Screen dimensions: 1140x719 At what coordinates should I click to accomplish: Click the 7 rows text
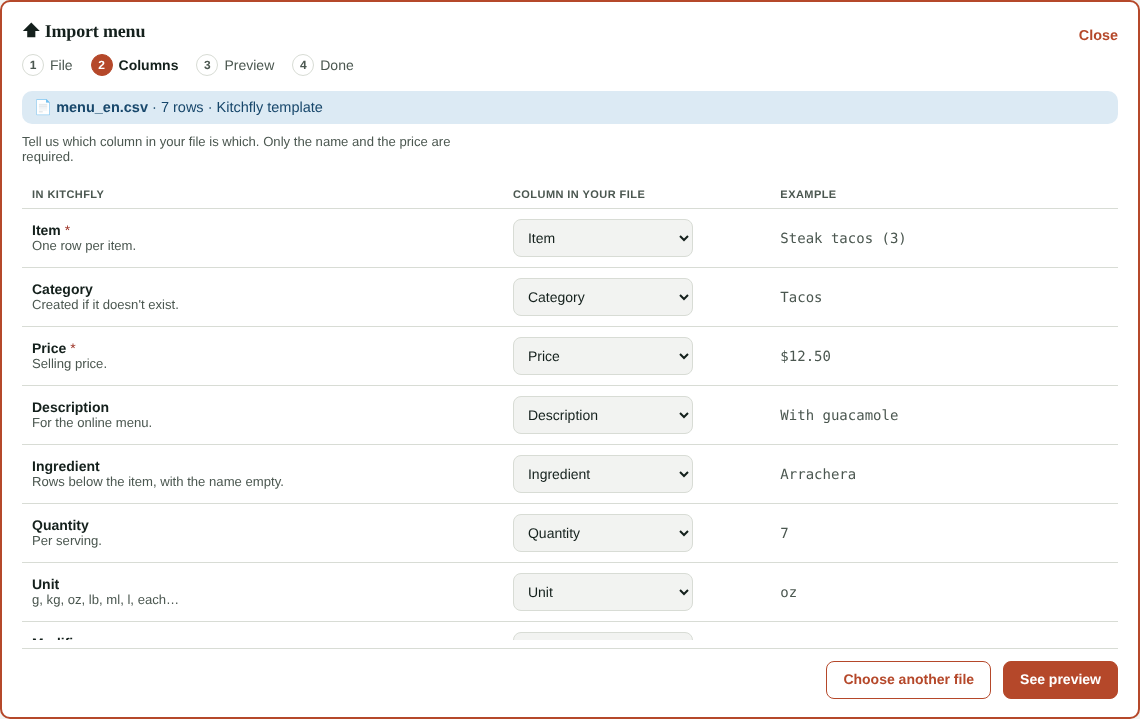[182, 108]
